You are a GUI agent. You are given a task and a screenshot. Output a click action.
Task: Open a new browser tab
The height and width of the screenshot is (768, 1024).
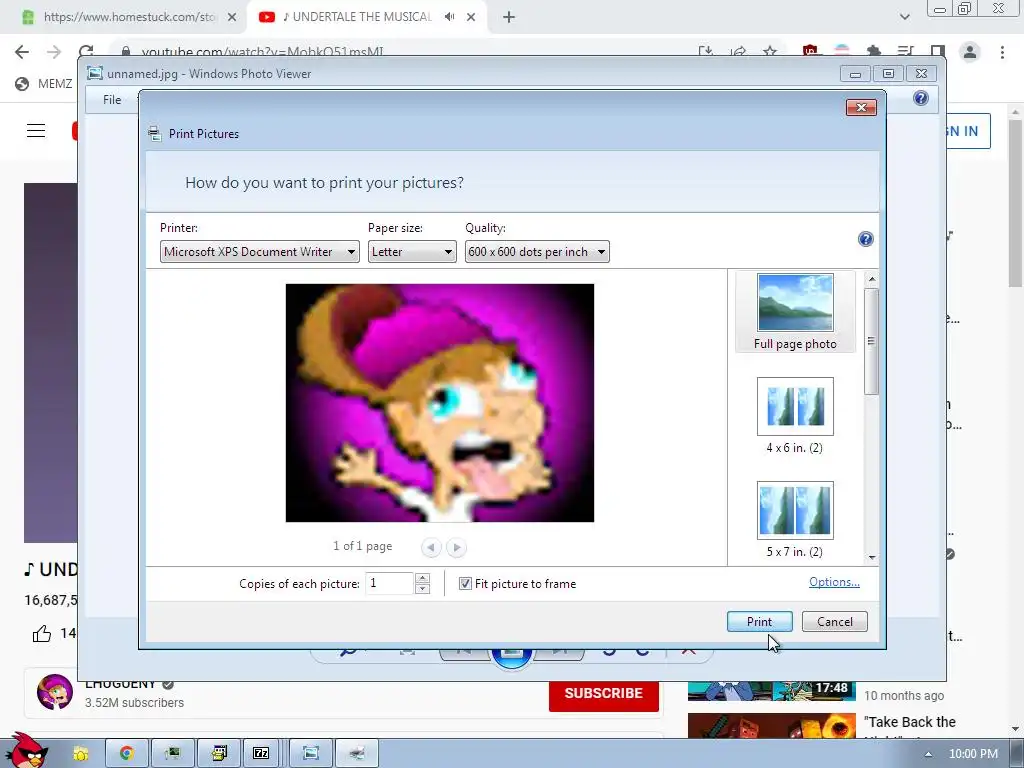pyautogui.click(x=509, y=18)
